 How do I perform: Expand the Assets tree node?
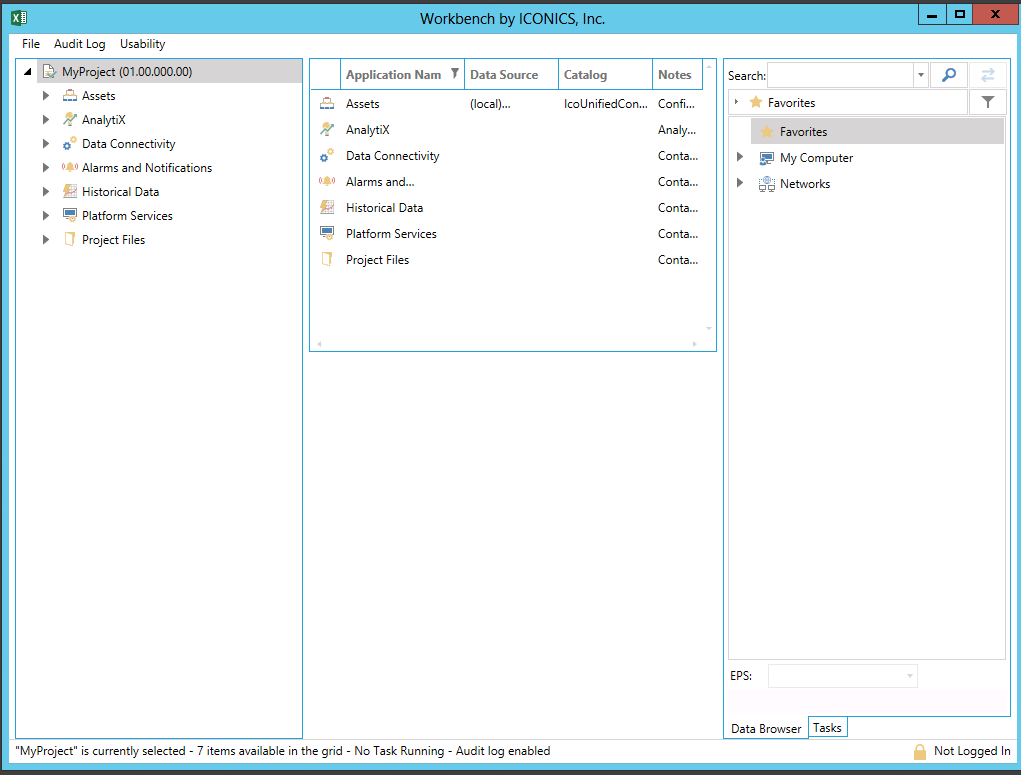[x=46, y=96]
